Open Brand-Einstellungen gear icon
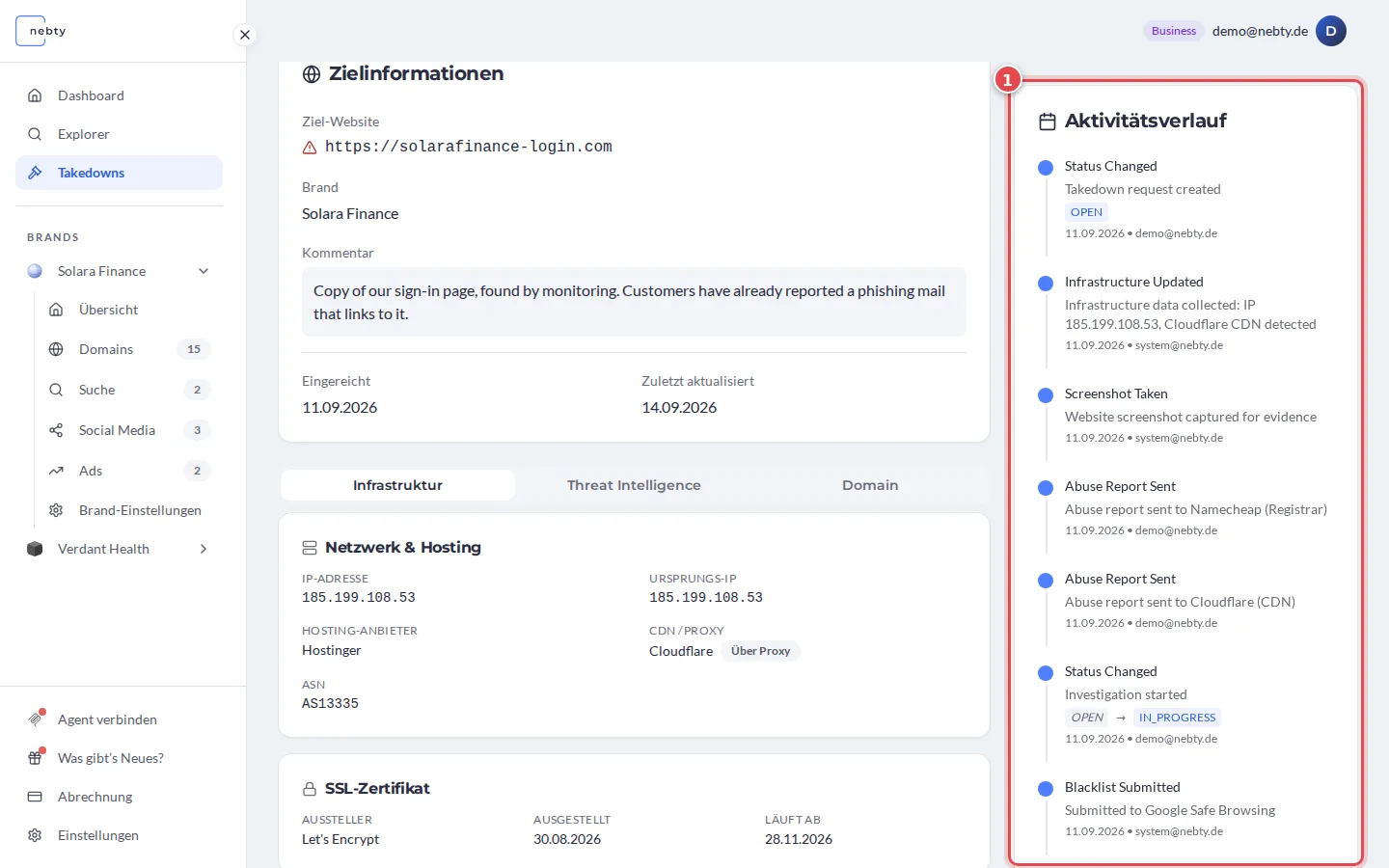Viewport: 1389px width, 868px height. point(56,510)
